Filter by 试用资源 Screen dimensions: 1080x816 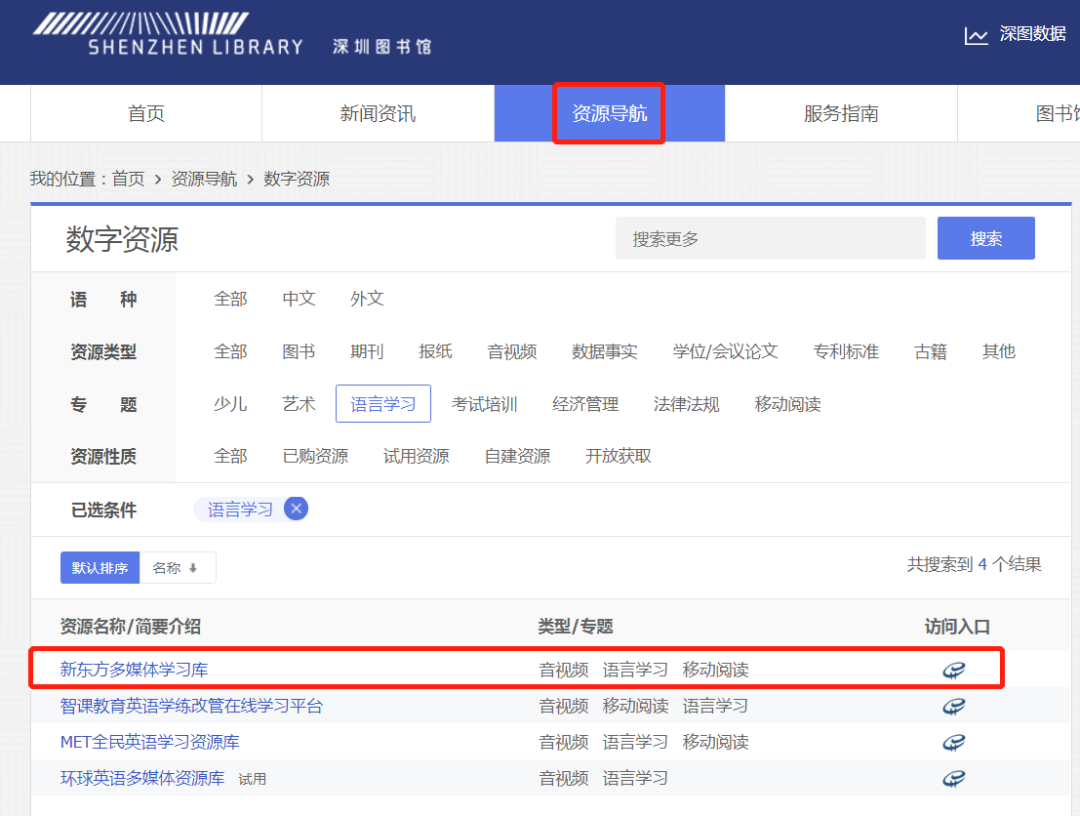(x=417, y=456)
